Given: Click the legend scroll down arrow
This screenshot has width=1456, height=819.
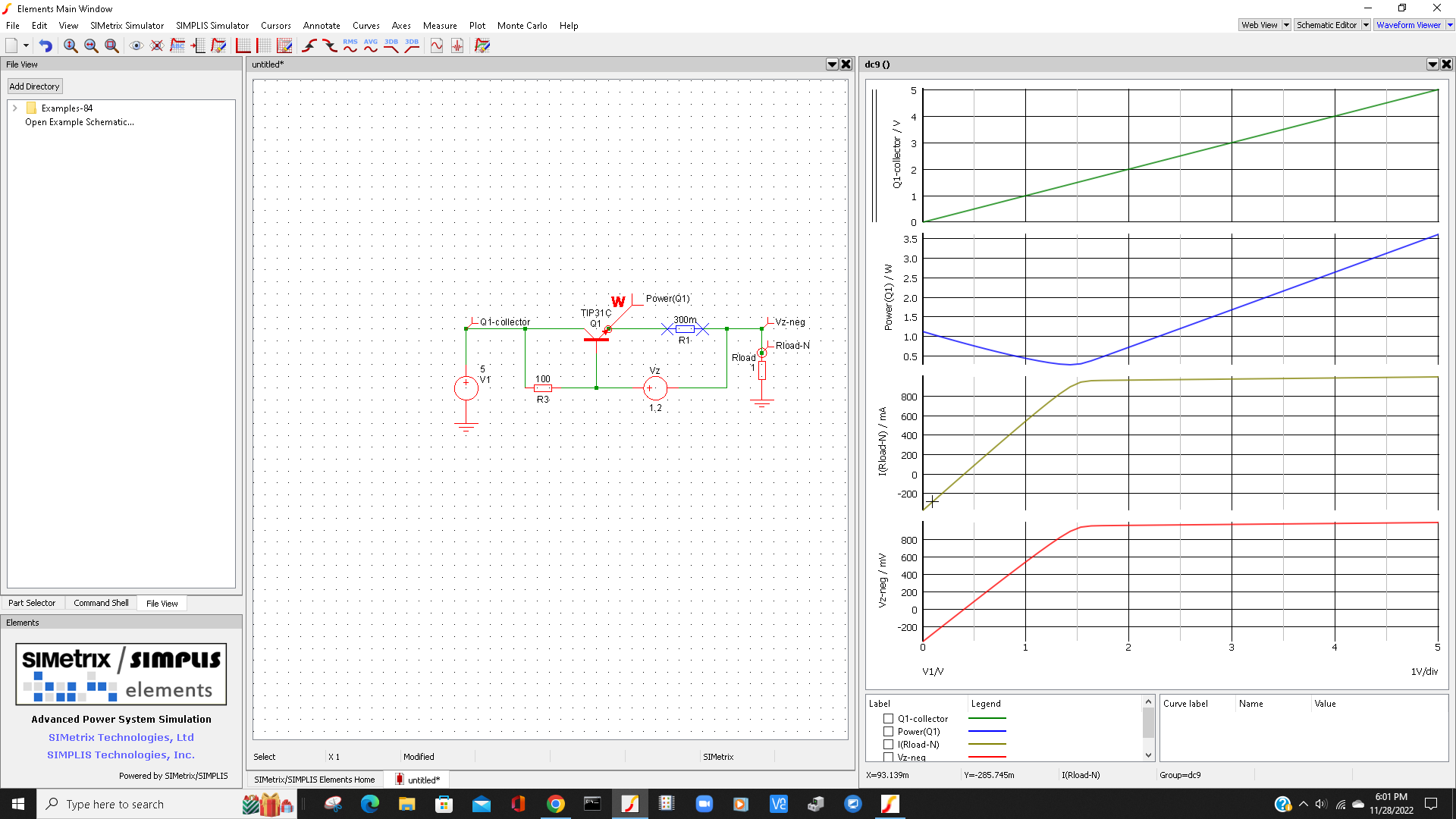Looking at the screenshot, I should [1148, 755].
